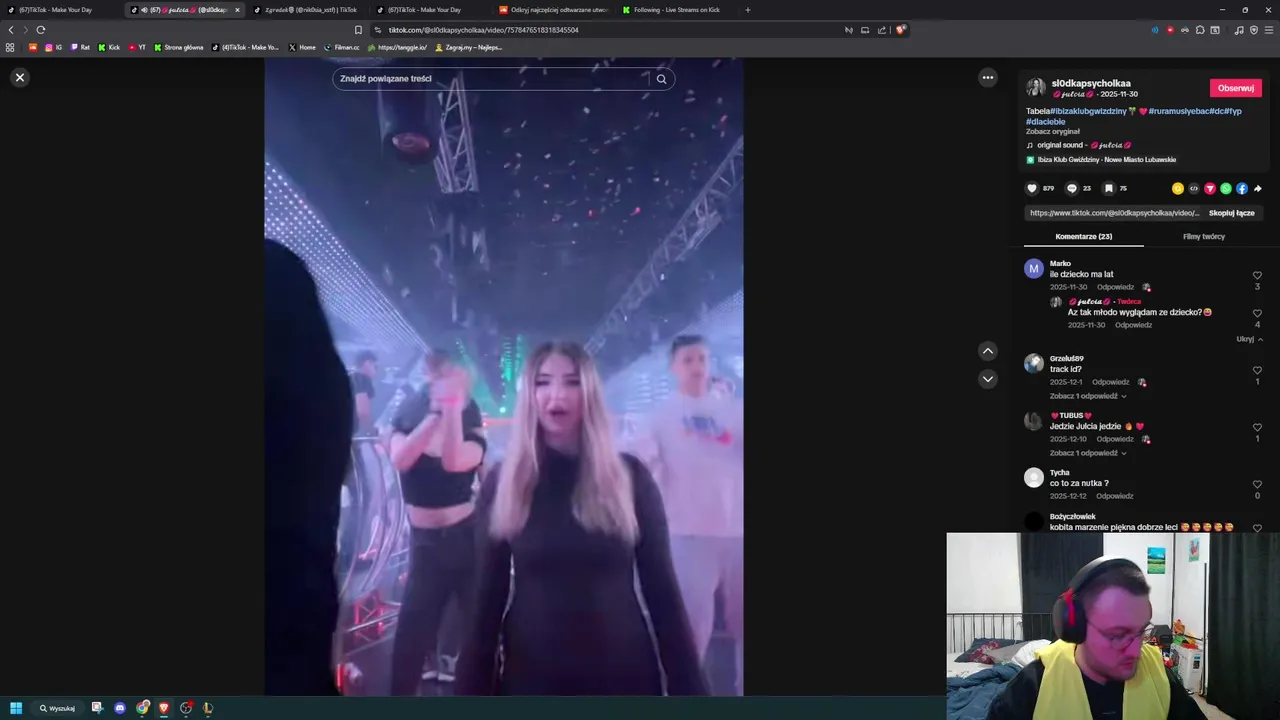Go to next video with down arrow
Viewport: 1280px width, 720px height.
988,379
